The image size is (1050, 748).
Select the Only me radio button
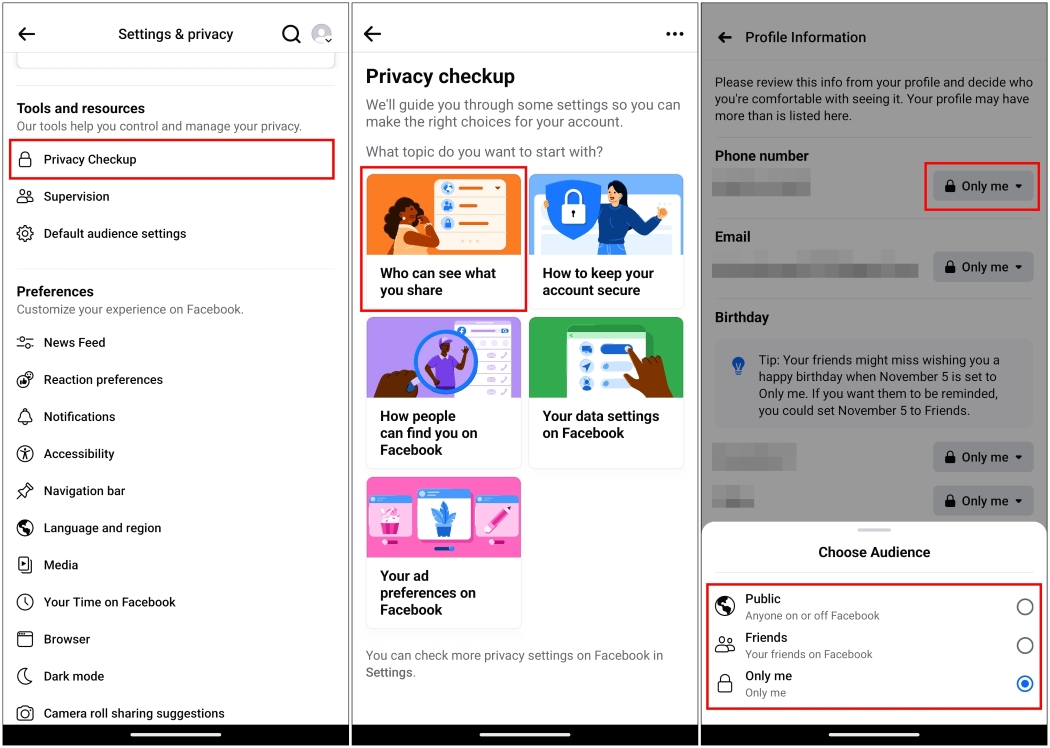1024,684
